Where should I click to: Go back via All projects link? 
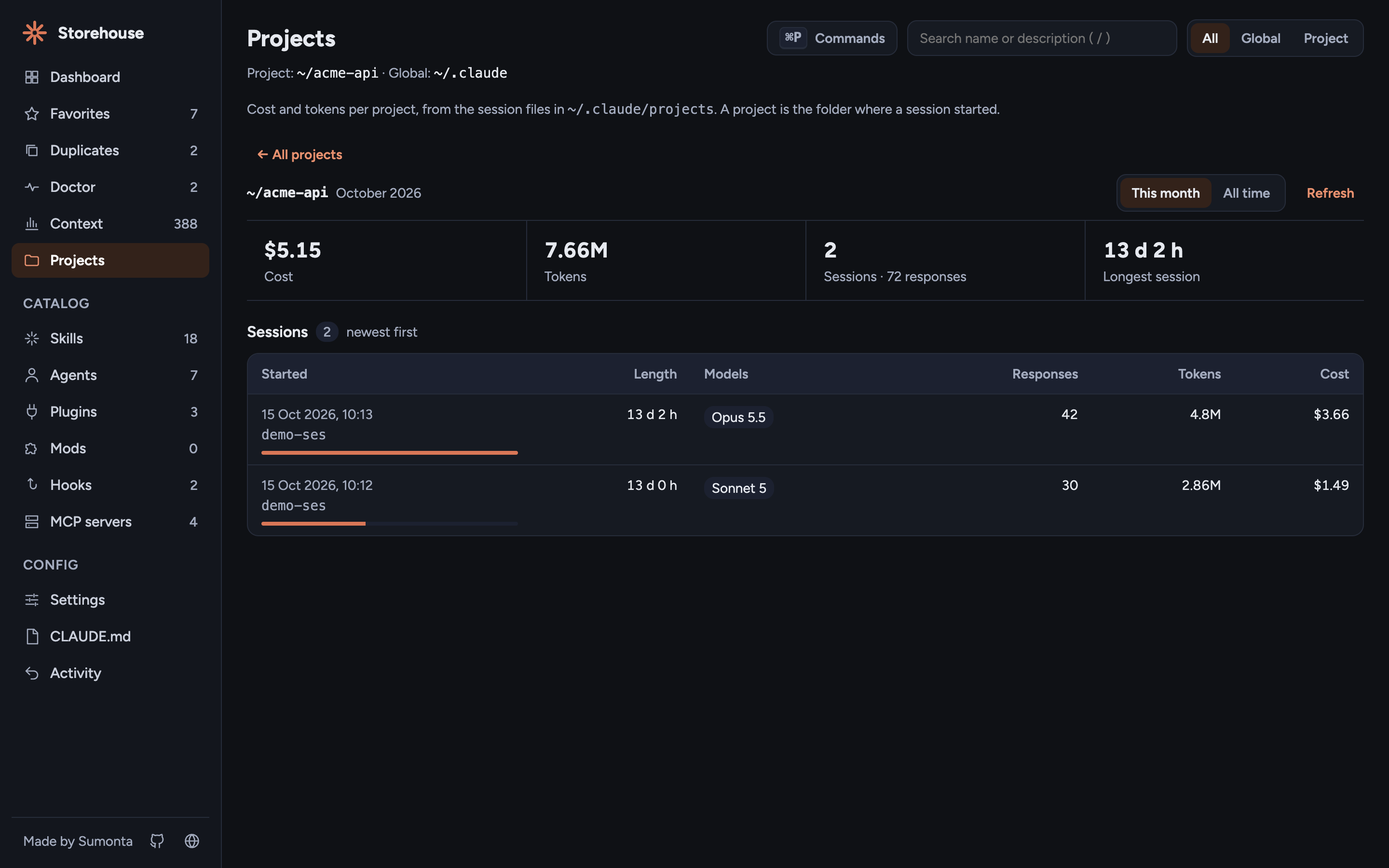pyautogui.click(x=300, y=154)
